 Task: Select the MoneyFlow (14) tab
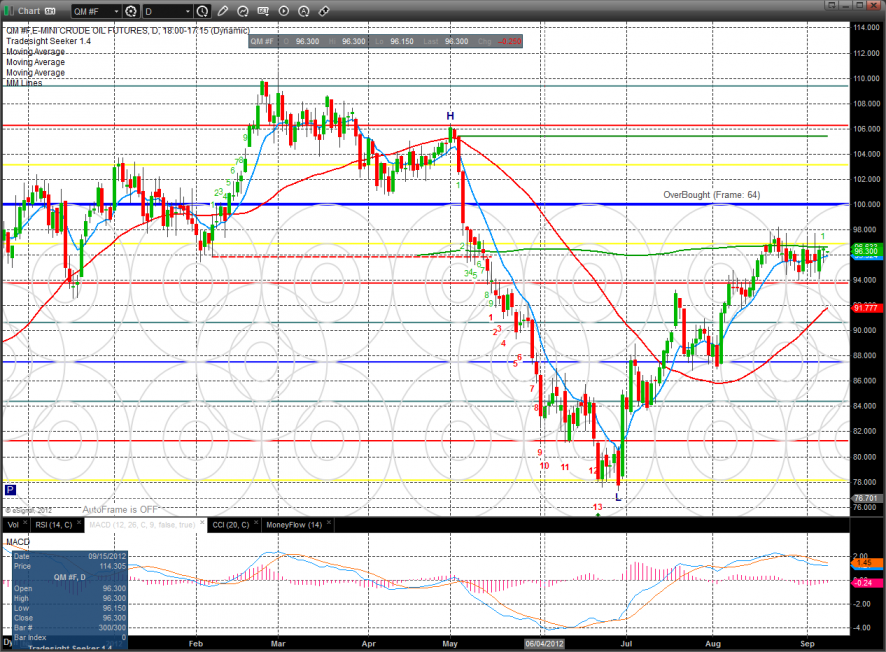(292, 524)
